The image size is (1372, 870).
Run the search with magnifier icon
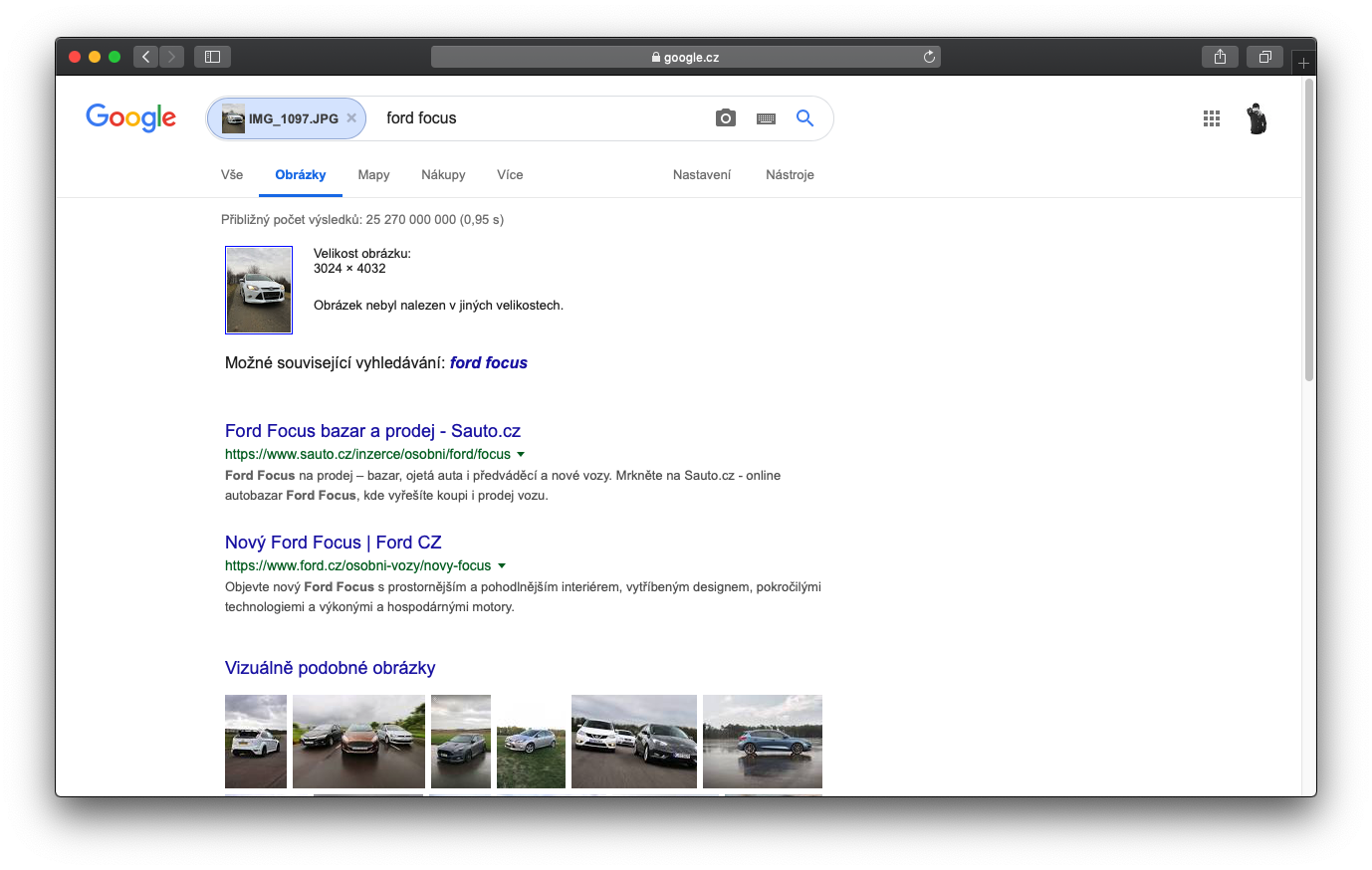(x=804, y=118)
